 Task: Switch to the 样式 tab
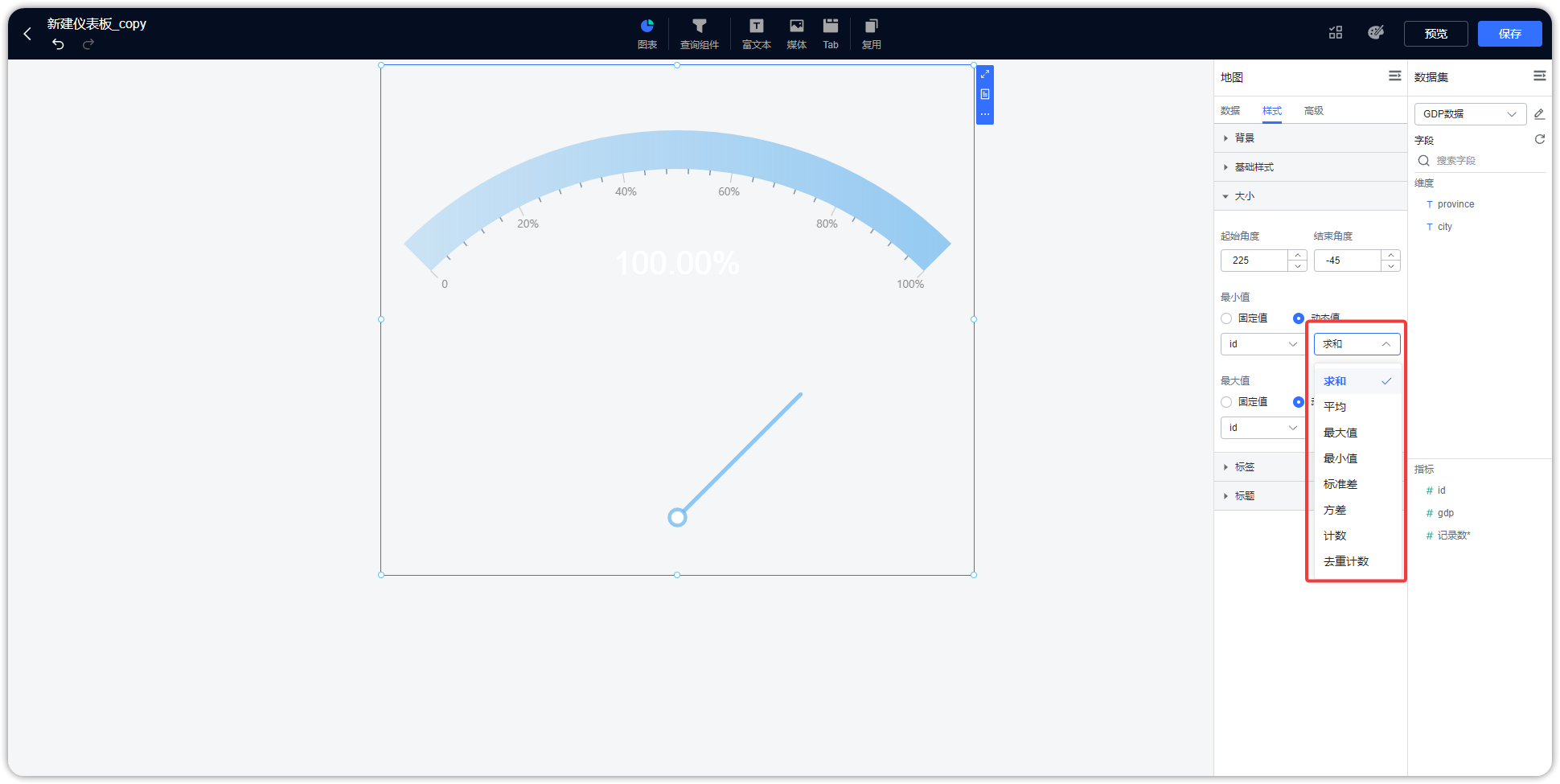(1272, 111)
